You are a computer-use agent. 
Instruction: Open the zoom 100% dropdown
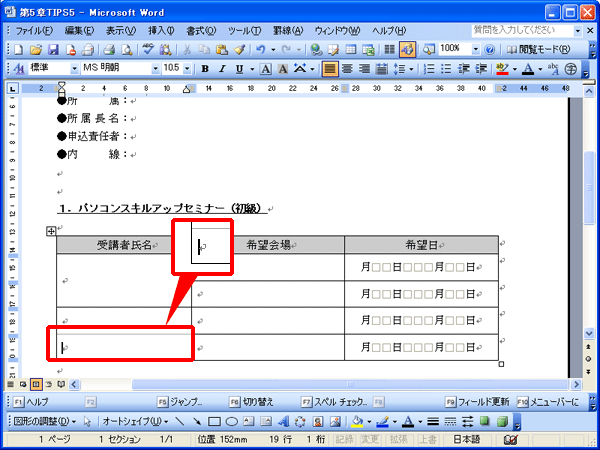click(476, 50)
